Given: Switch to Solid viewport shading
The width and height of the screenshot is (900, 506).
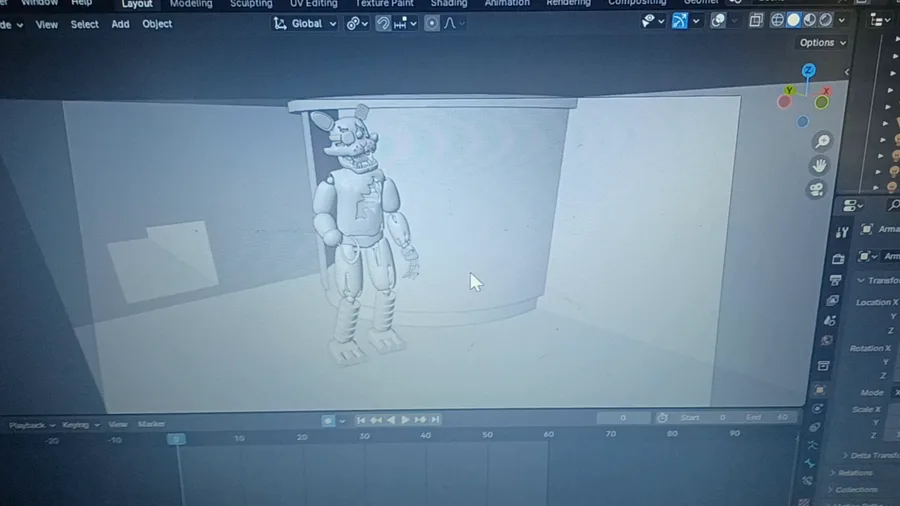Looking at the screenshot, I should tap(794, 20).
